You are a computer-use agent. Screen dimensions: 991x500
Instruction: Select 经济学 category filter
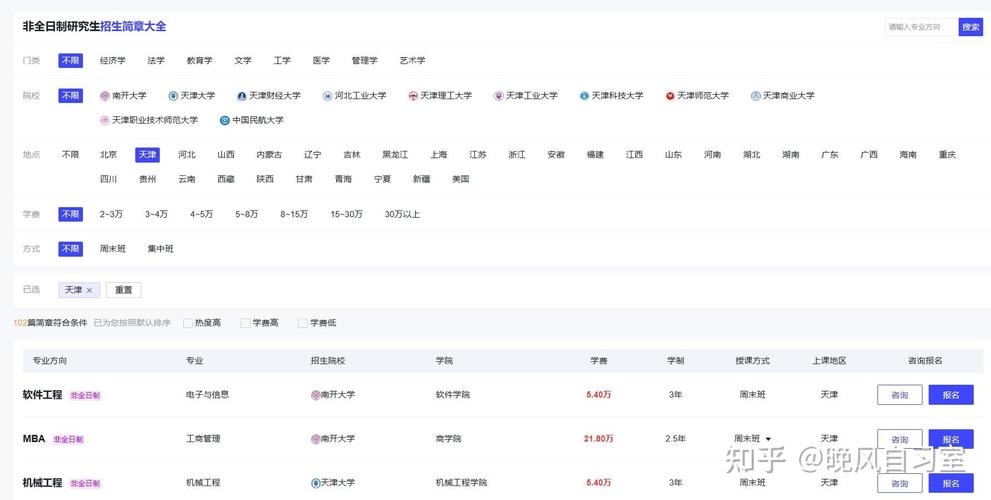coord(112,61)
